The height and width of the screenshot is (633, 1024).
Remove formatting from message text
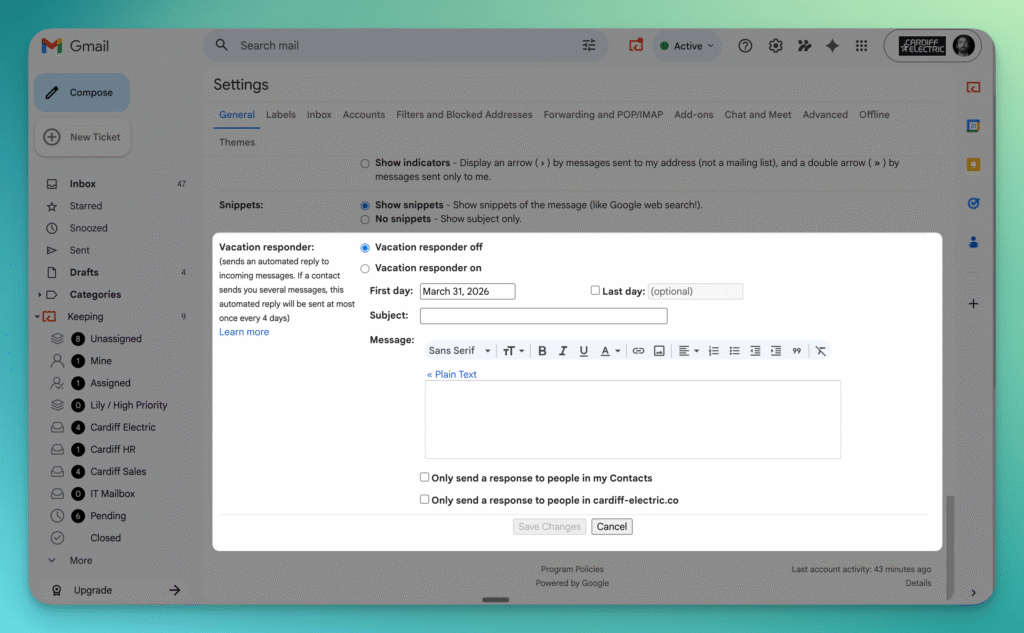[821, 351]
